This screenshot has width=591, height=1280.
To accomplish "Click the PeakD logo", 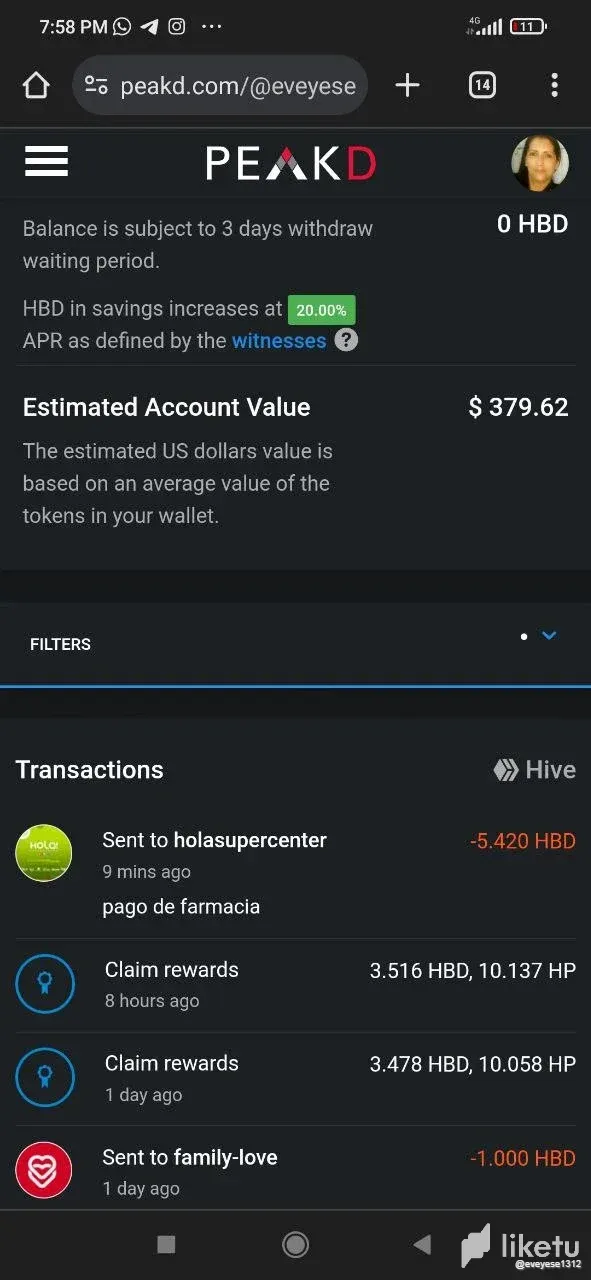I will [291, 163].
